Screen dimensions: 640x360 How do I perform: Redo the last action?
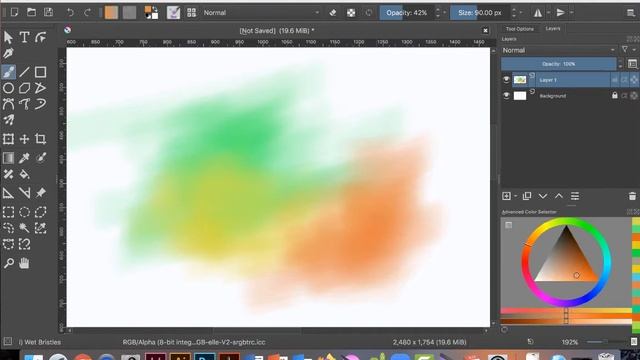coord(87,13)
